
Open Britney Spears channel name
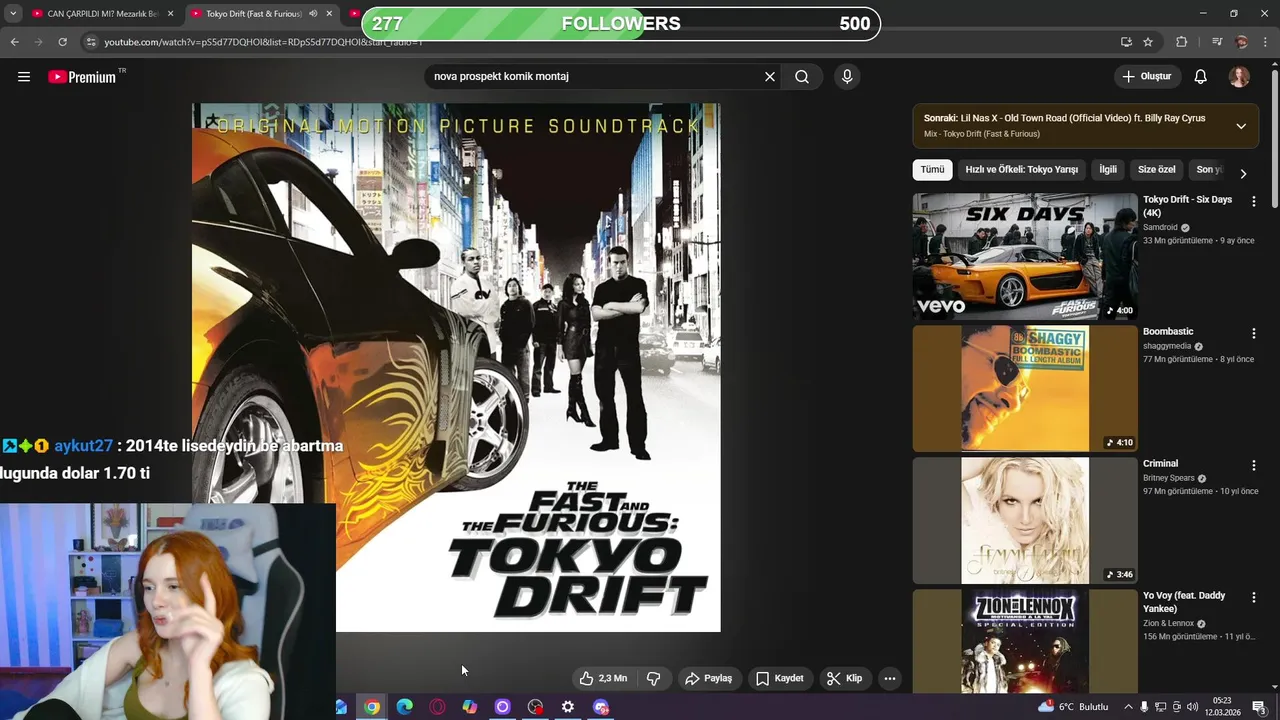1169,478
